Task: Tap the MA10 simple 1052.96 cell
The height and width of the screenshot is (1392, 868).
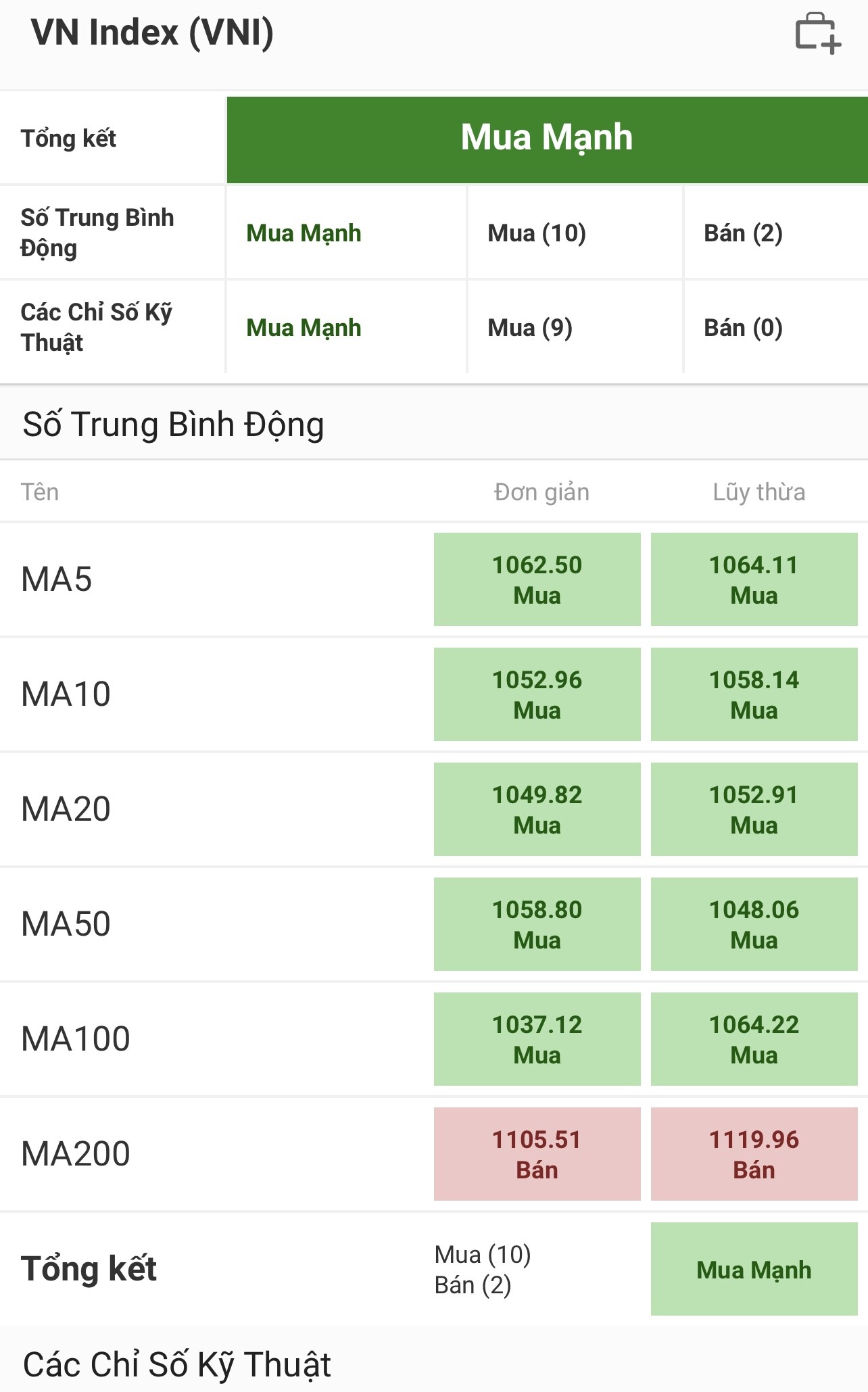Action: click(x=537, y=694)
